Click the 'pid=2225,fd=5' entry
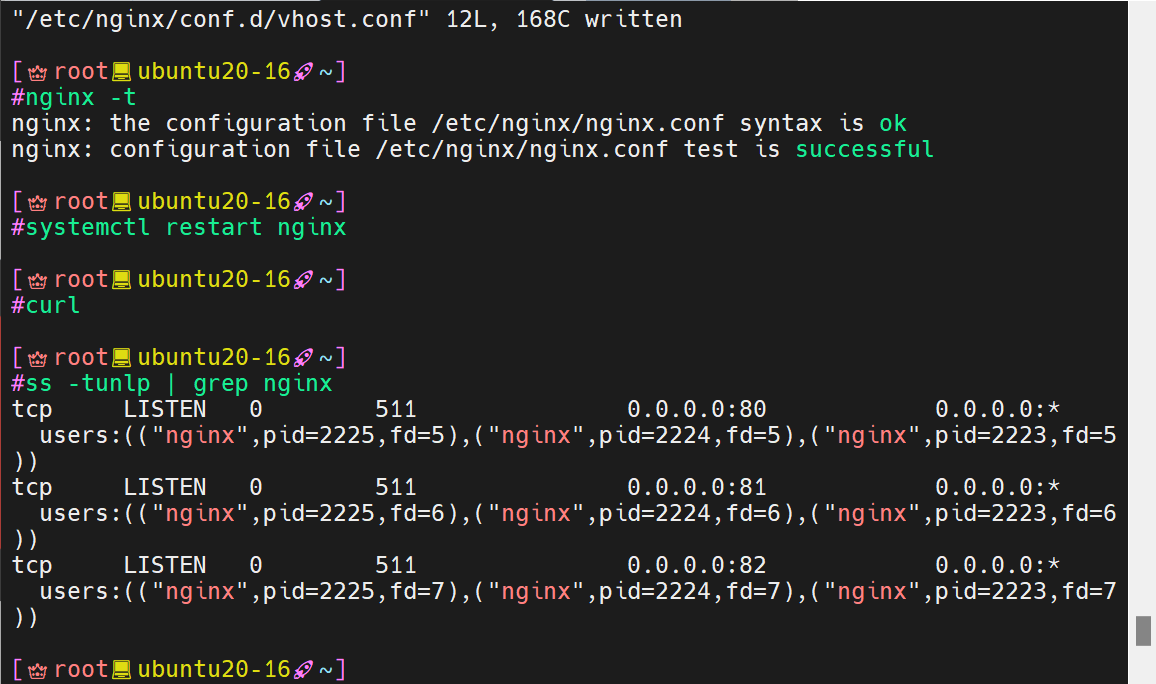The height and width of the screenshot is (684, 1156). coord(355,436)
